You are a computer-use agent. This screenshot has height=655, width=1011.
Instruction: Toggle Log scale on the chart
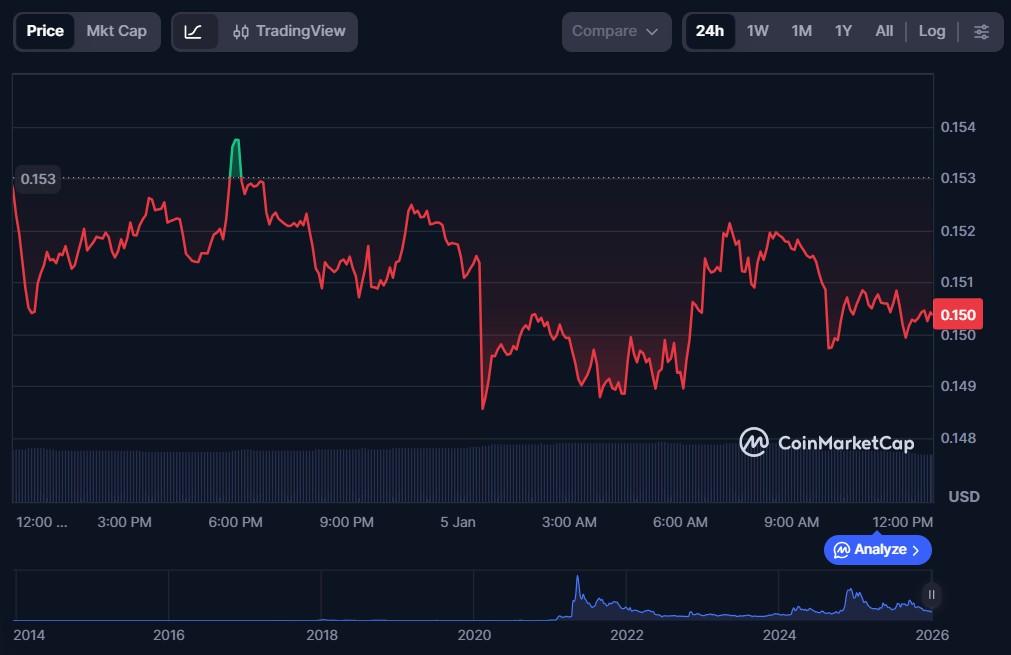pos(931,32)
